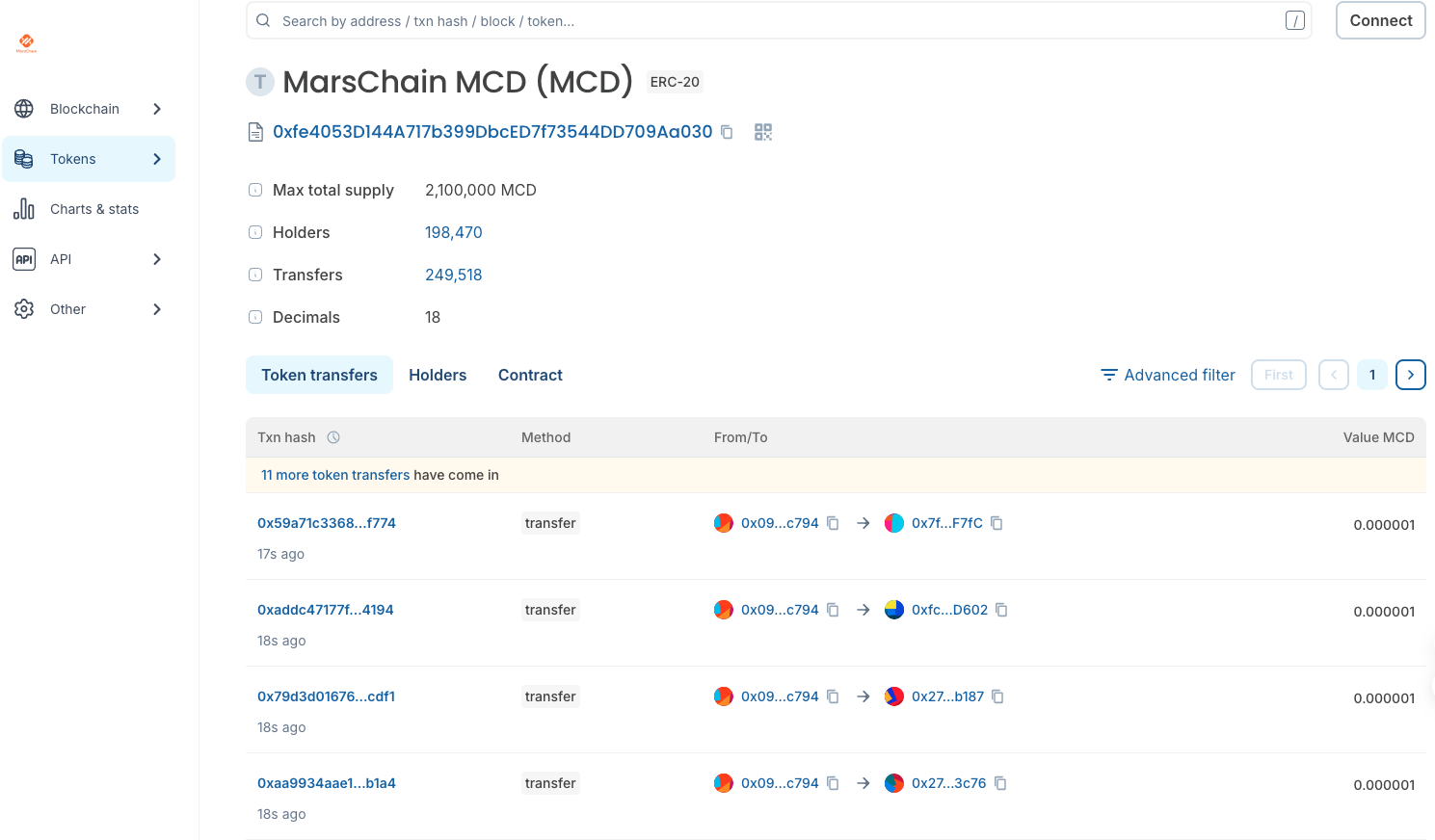Copy sender address in first transfer row
This screenshot has width=1435, height=840.
[833, 523]
